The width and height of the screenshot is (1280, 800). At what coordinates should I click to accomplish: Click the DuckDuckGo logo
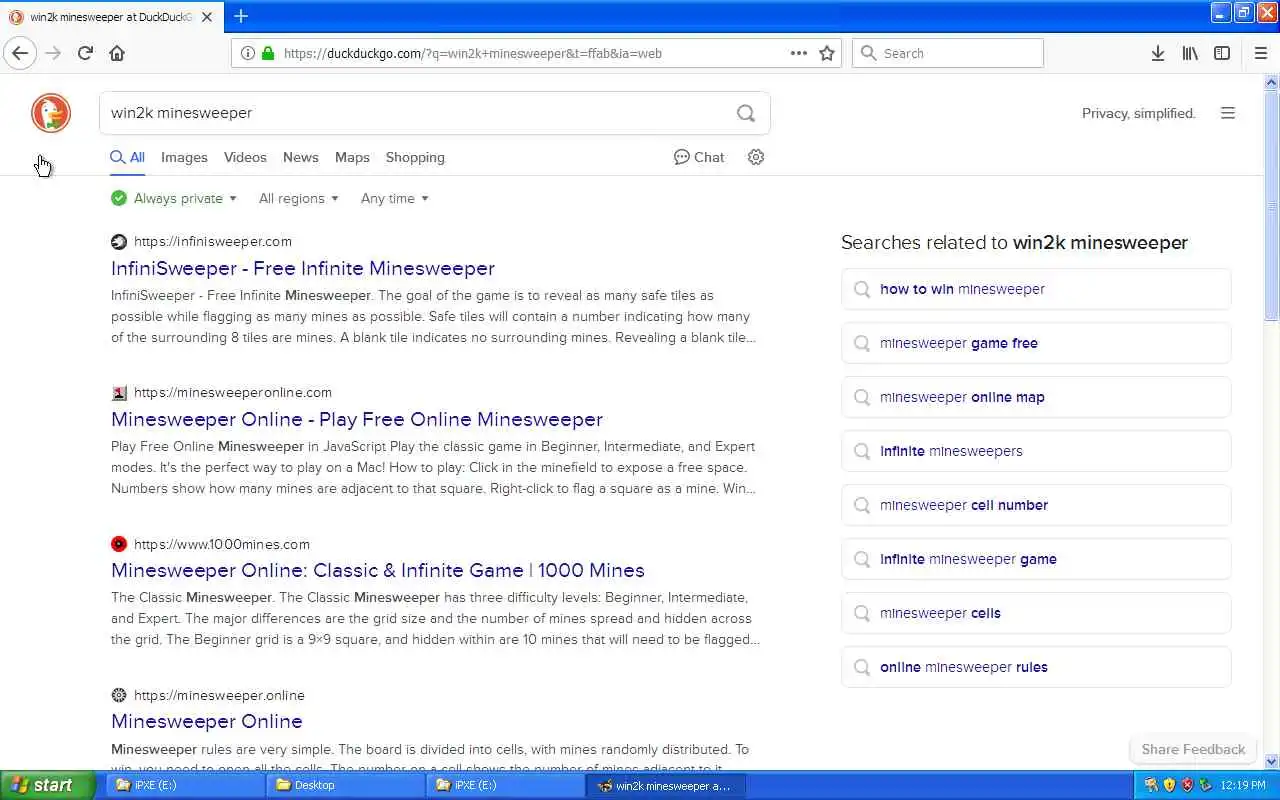tap(51, 113)
